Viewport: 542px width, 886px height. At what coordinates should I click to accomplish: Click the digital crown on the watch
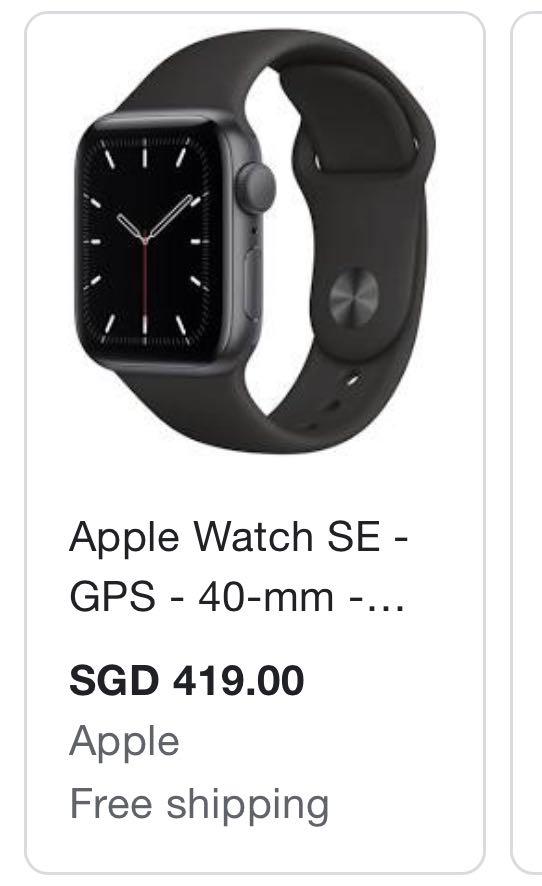(x=257, y=188)
